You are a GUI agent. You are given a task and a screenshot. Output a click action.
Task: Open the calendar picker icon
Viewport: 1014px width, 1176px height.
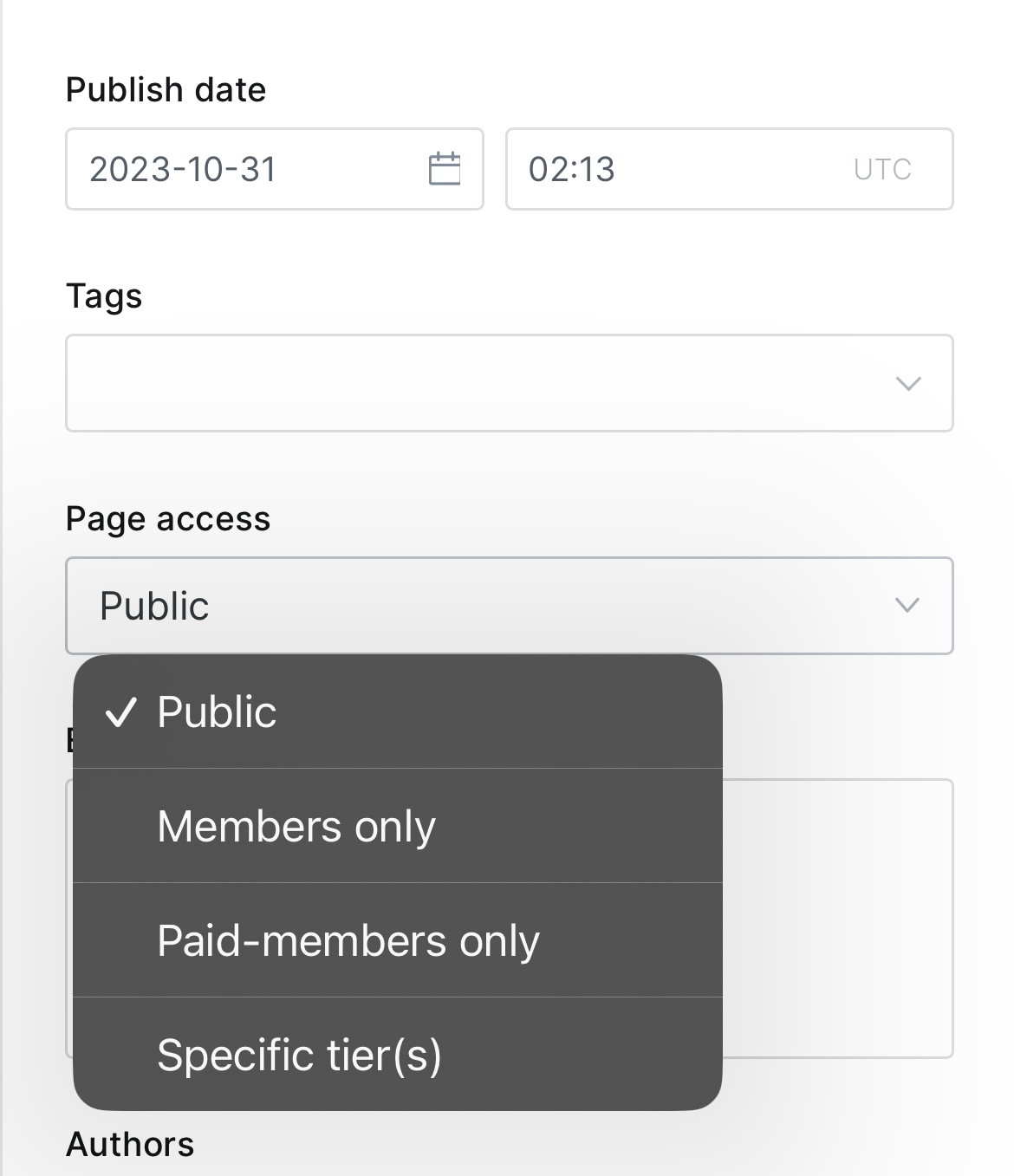(x=445, y=168)
